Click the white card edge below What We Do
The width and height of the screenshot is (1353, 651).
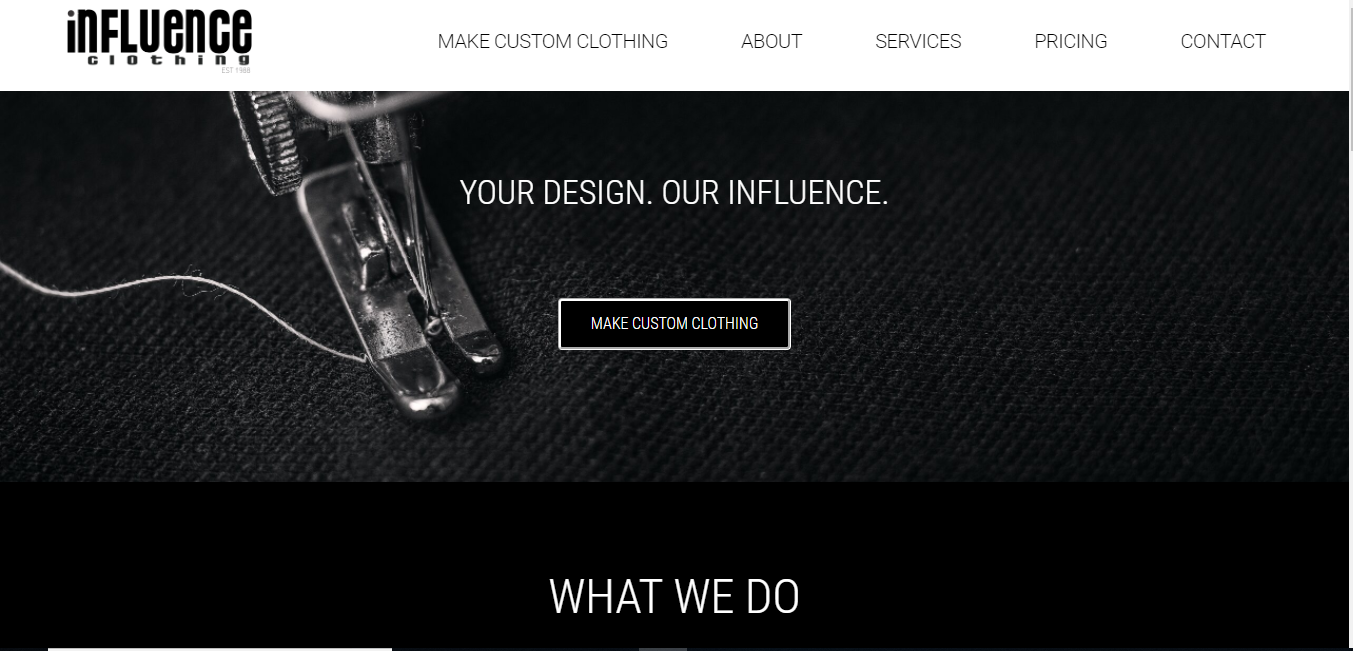click(x=220, y=649)
